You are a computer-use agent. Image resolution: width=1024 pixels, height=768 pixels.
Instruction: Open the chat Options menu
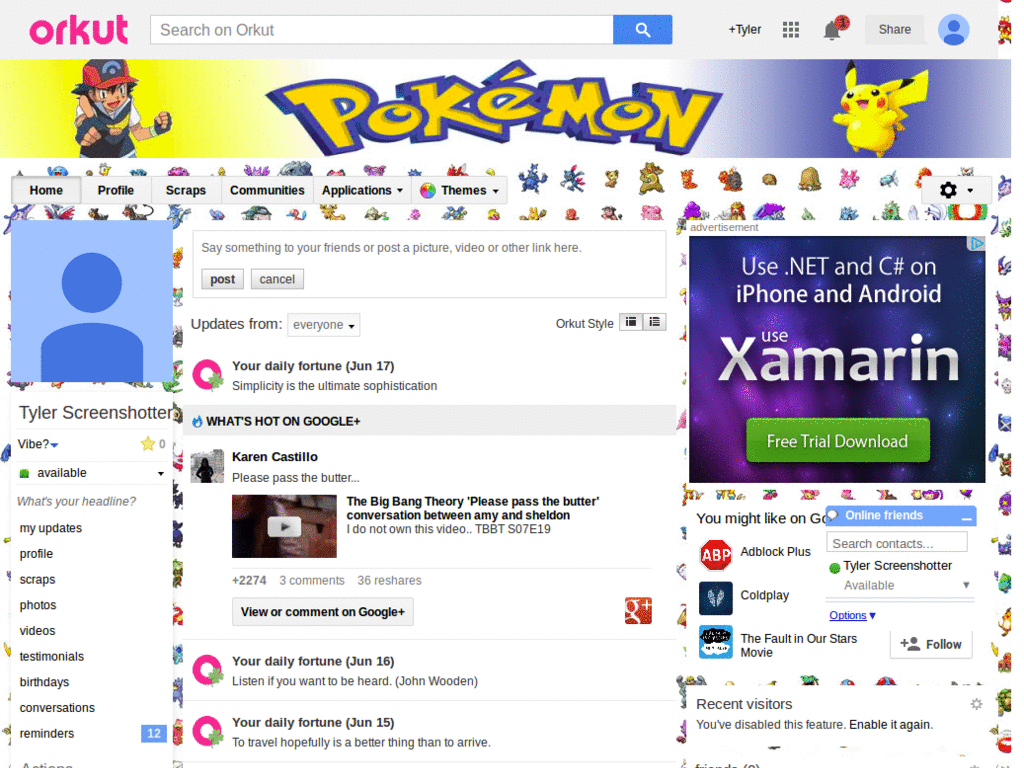pos(852,615)
